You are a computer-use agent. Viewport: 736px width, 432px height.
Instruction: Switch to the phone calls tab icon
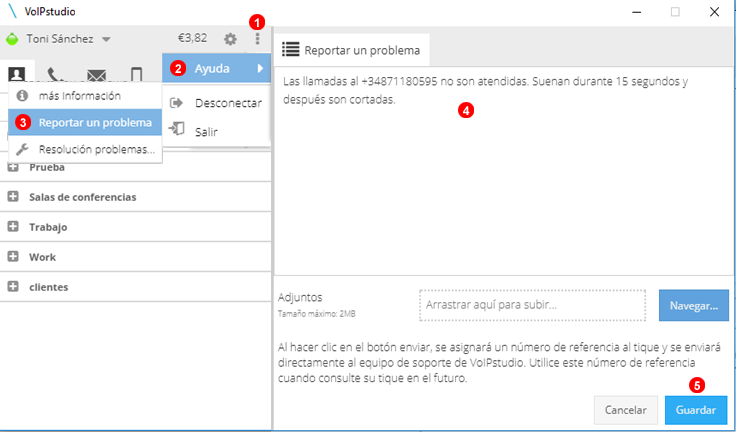(55, 75)
